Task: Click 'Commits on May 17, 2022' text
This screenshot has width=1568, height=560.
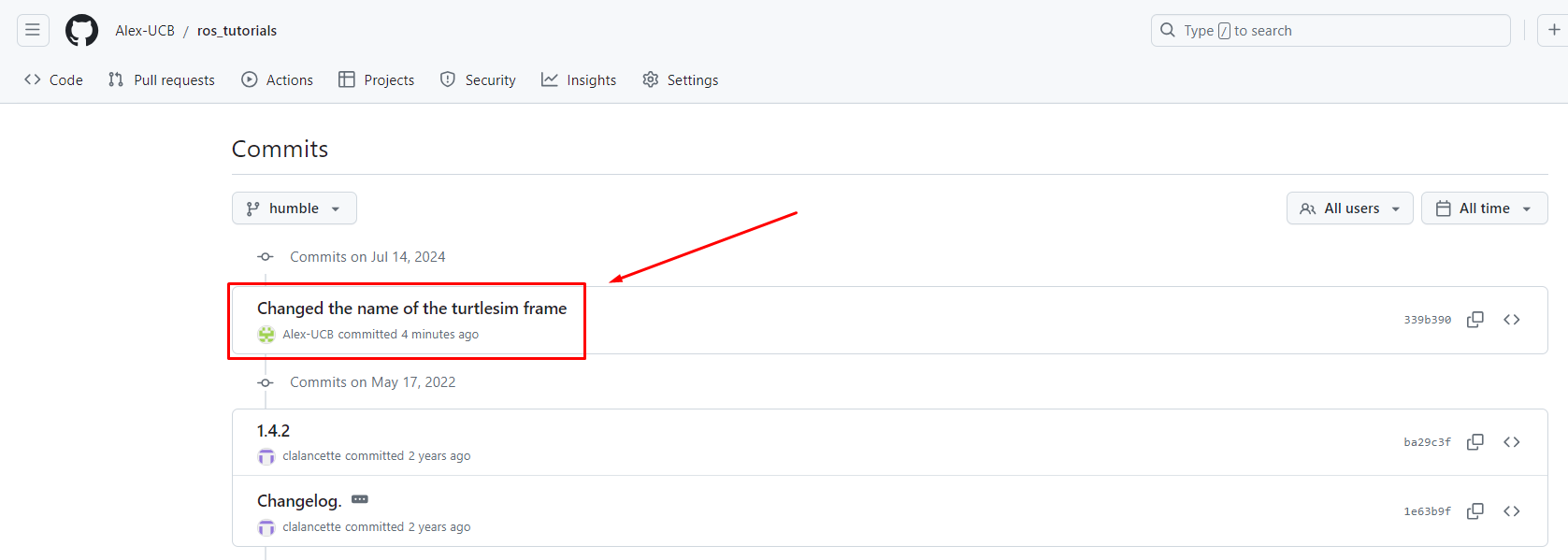Action: tap(372, 382)
